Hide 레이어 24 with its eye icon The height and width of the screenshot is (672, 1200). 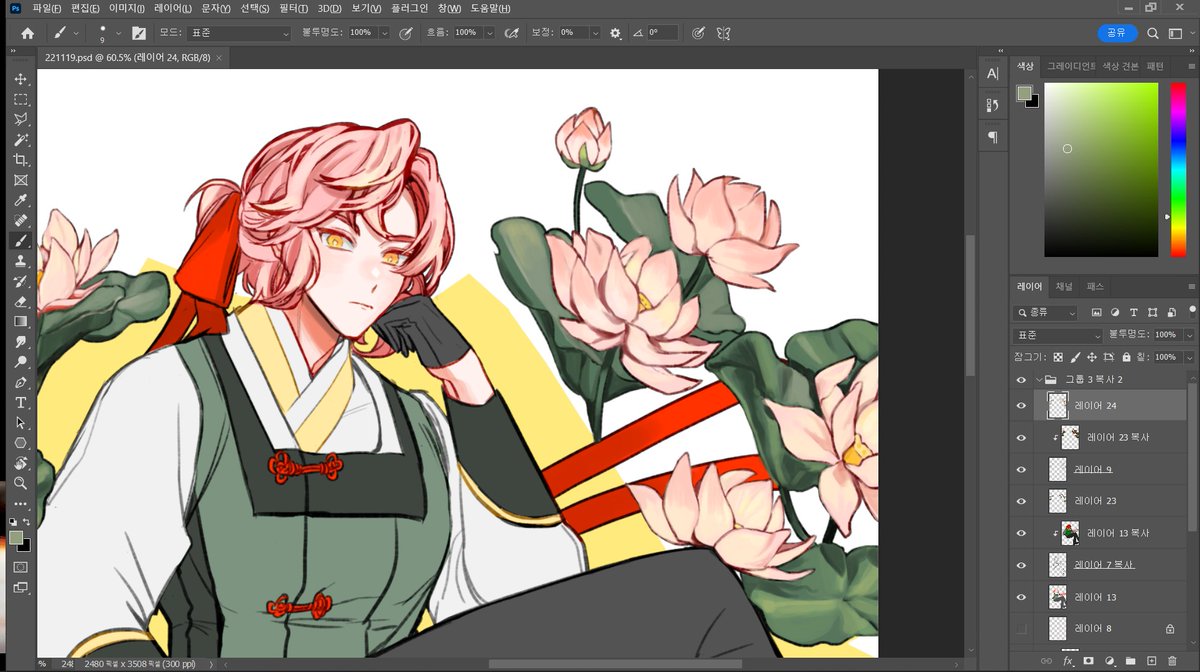point(1021,405)
